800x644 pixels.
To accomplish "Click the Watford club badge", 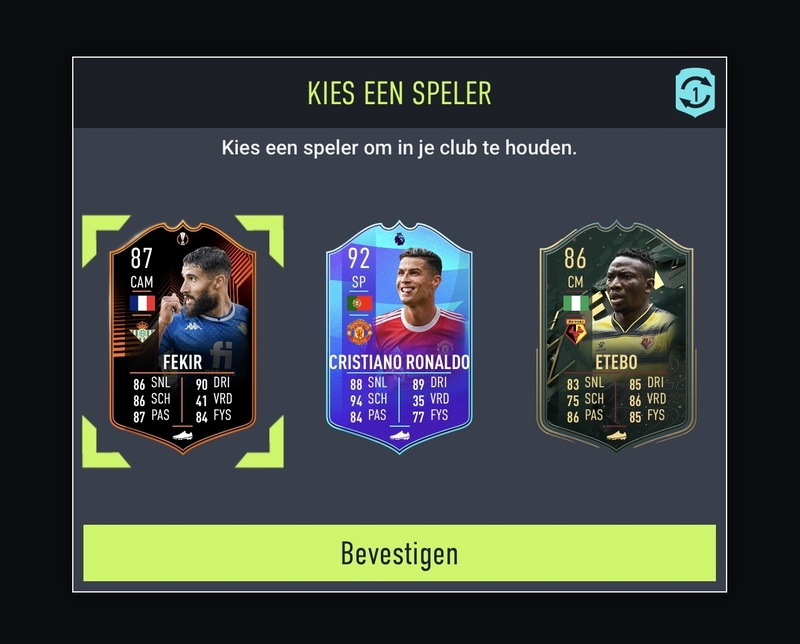I will [x=576, y=332].
